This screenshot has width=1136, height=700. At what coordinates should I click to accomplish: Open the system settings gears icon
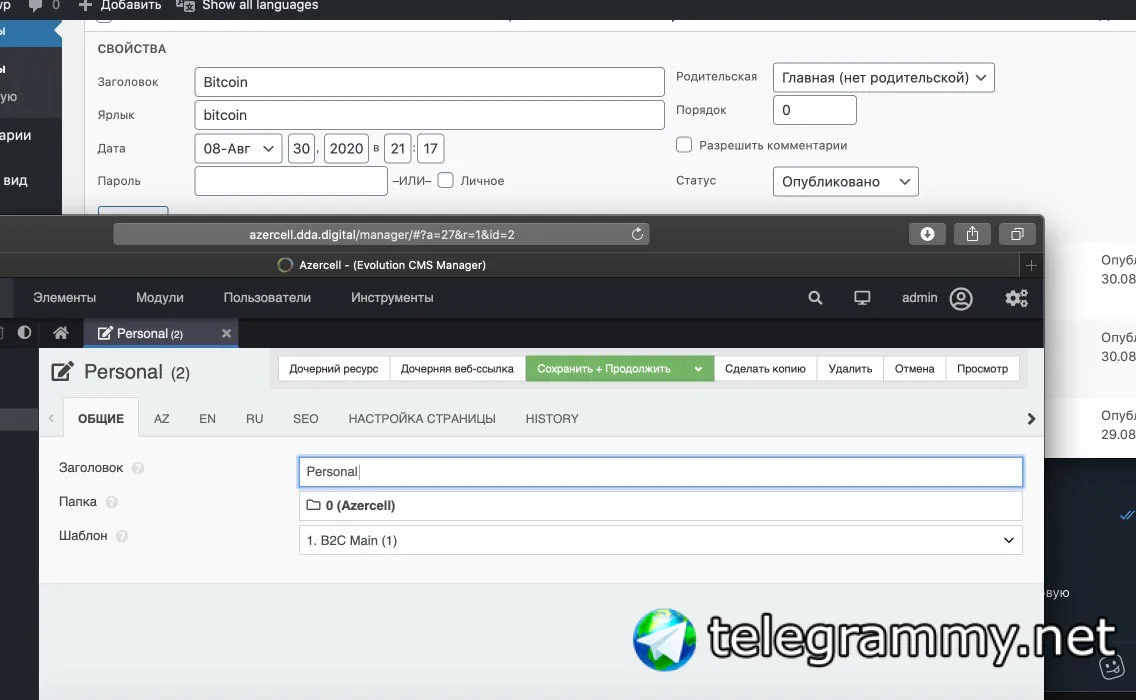pos(1016,298)
